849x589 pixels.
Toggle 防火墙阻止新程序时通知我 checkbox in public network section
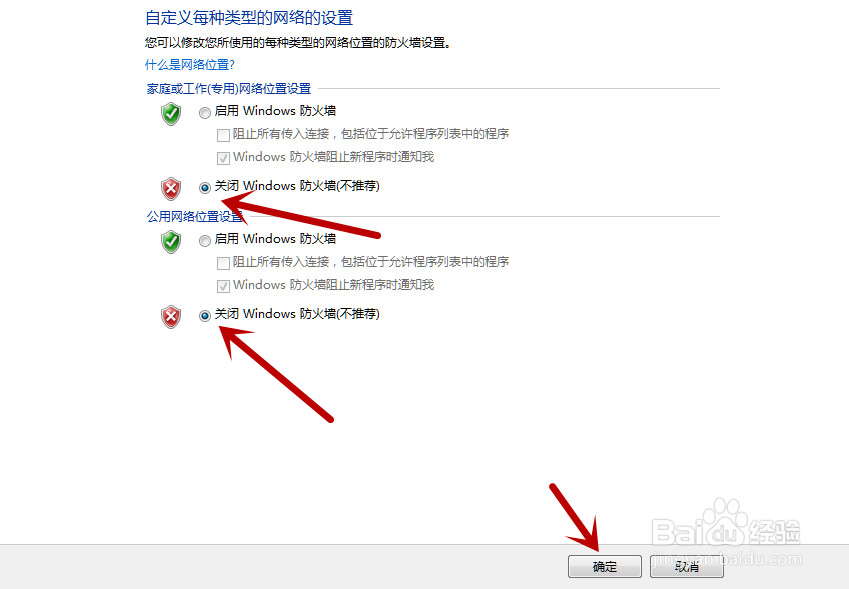(x=223, y=286)
